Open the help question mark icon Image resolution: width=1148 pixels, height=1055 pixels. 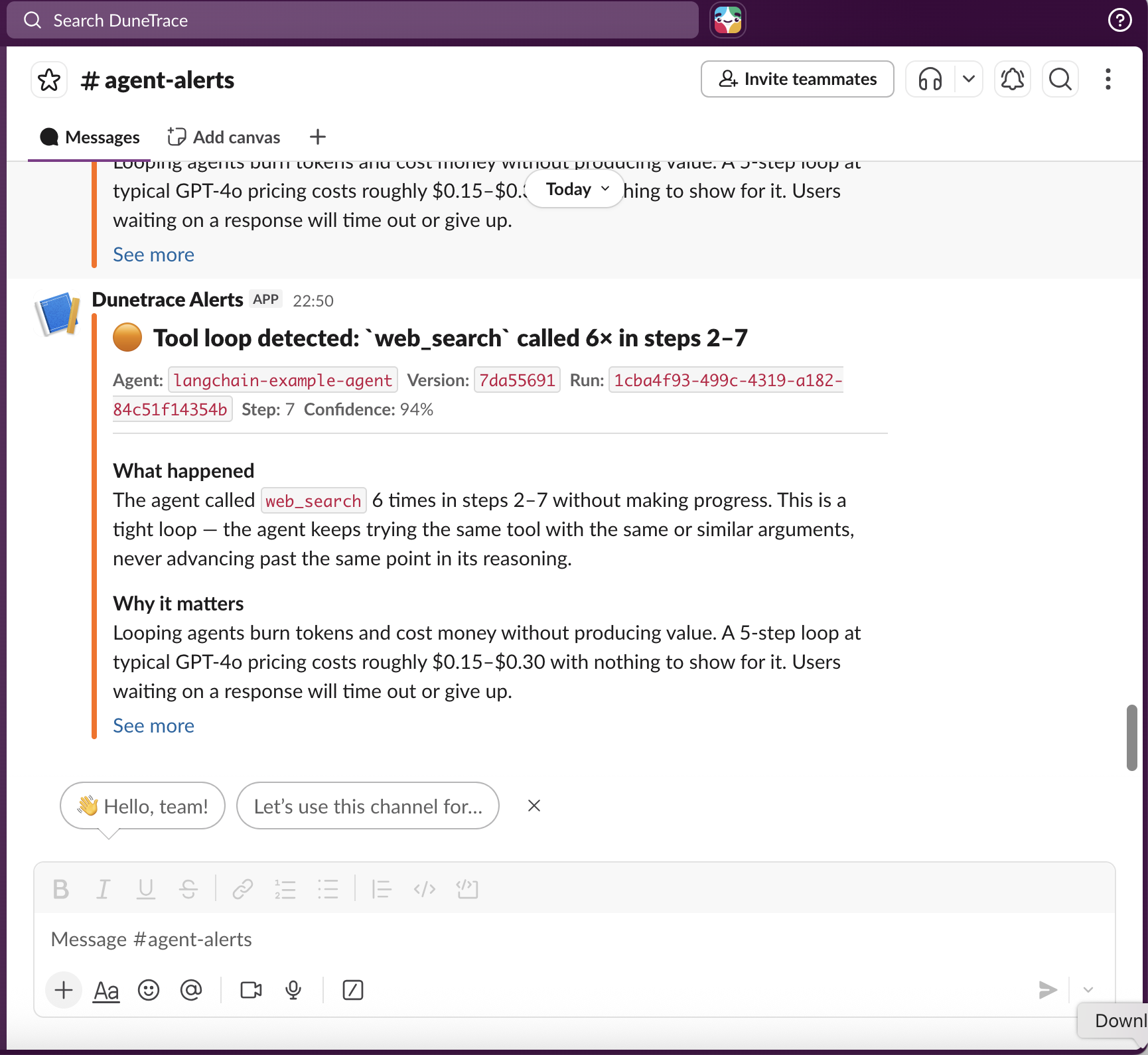click(x=1119, y=21)
